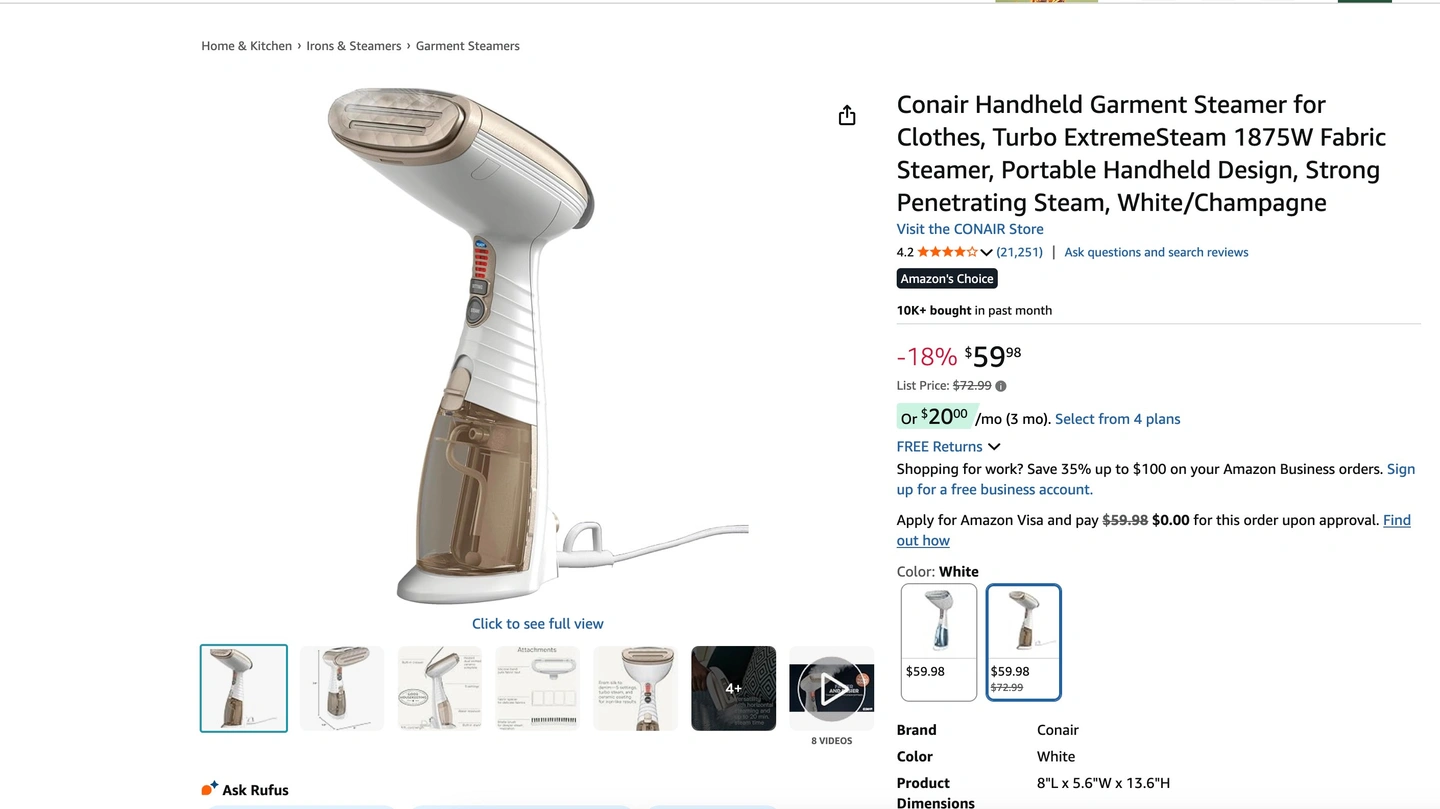
Task: Open Ask questions and search reviews
Action: pos(1156,252)
